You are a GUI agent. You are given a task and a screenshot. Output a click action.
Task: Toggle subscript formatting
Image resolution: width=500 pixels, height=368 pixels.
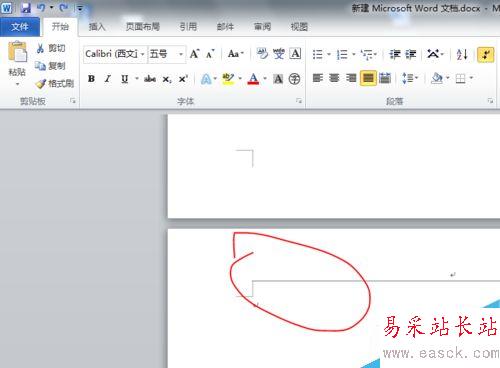(x=167, y=79)
